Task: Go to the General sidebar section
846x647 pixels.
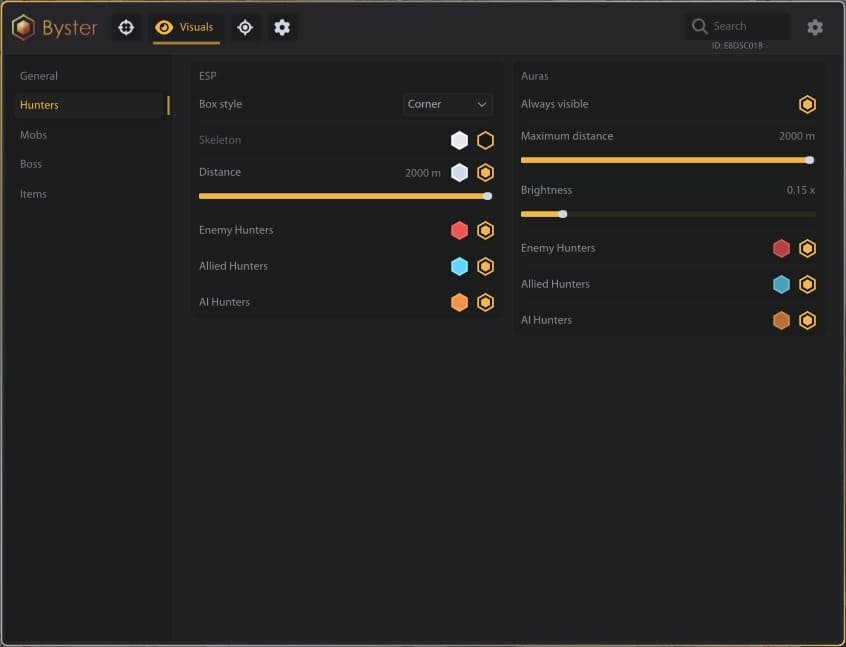Action: click(x=38, y=76)
